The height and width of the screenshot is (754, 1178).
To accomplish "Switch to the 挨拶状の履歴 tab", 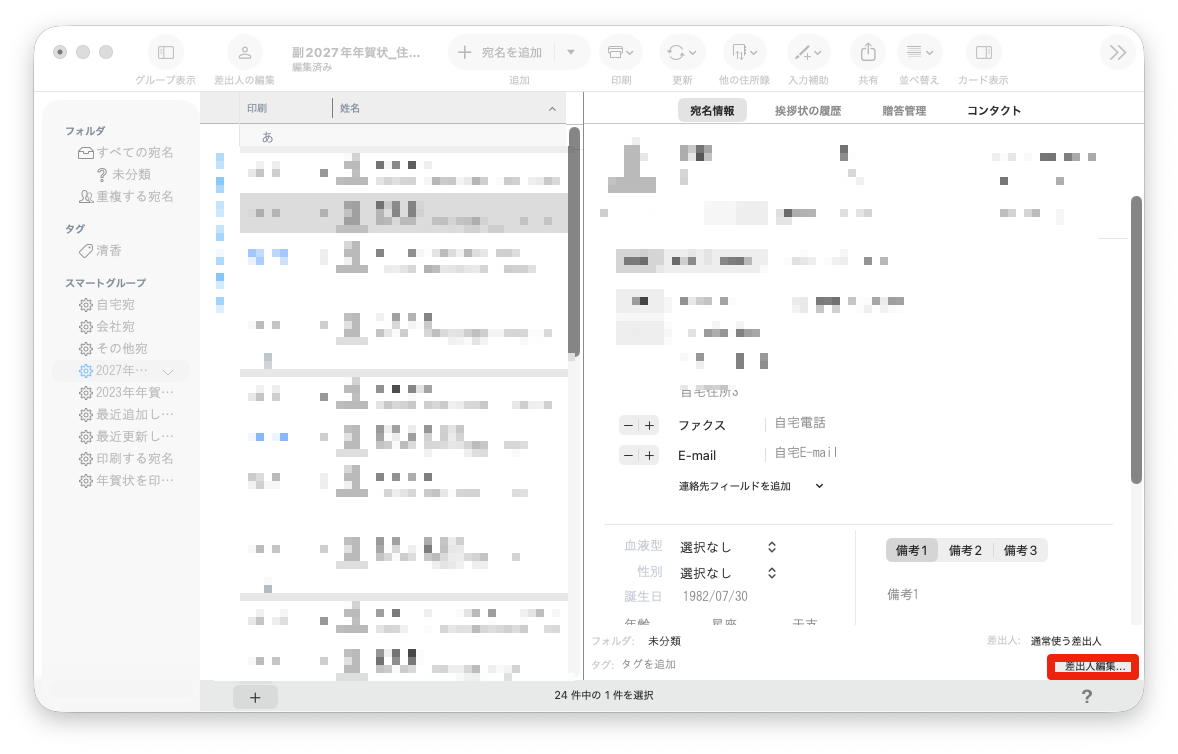I will click(808, 110).
